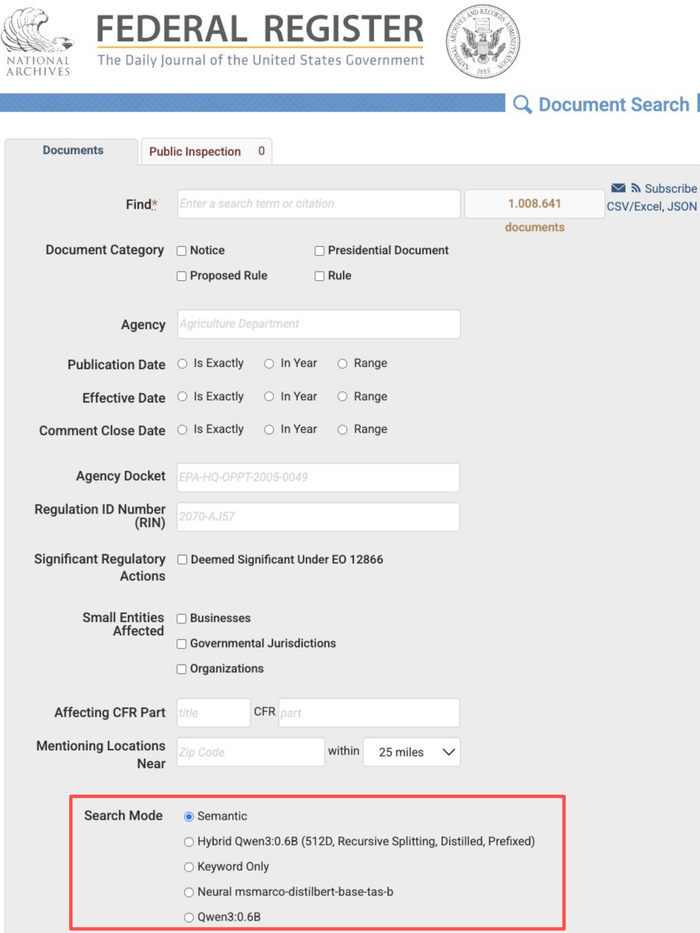Open the 25 miles distance dropdown
Screen dimensions: 700x933
tap(411, 752)
